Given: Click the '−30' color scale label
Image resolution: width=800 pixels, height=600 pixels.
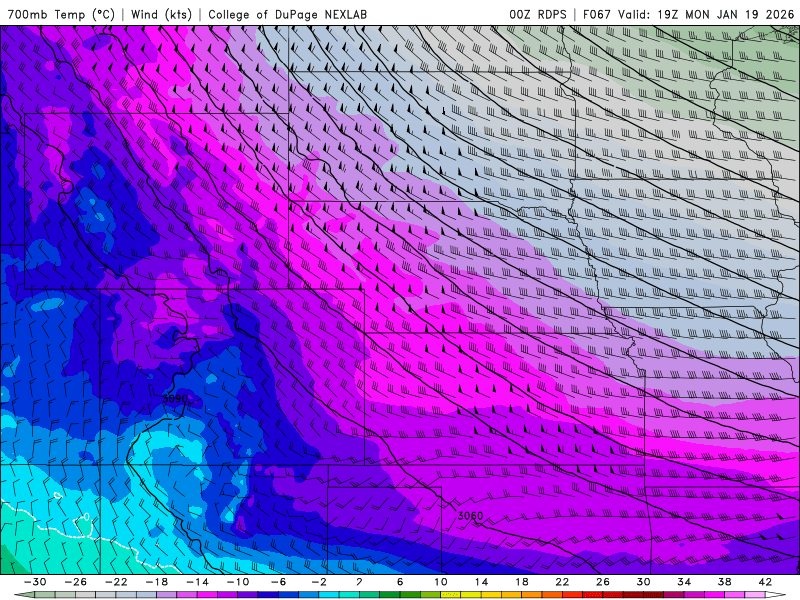Looking at the screenshot, I should point(35,582).
